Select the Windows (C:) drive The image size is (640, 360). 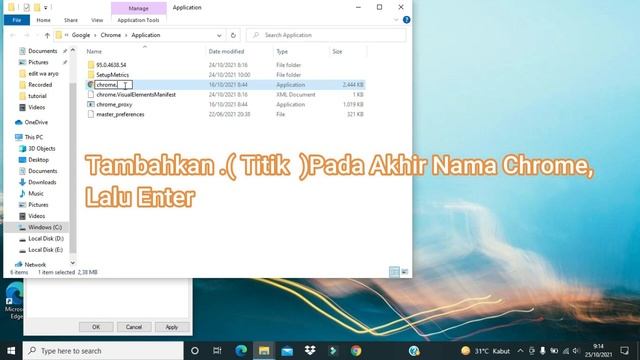(45, 227)
